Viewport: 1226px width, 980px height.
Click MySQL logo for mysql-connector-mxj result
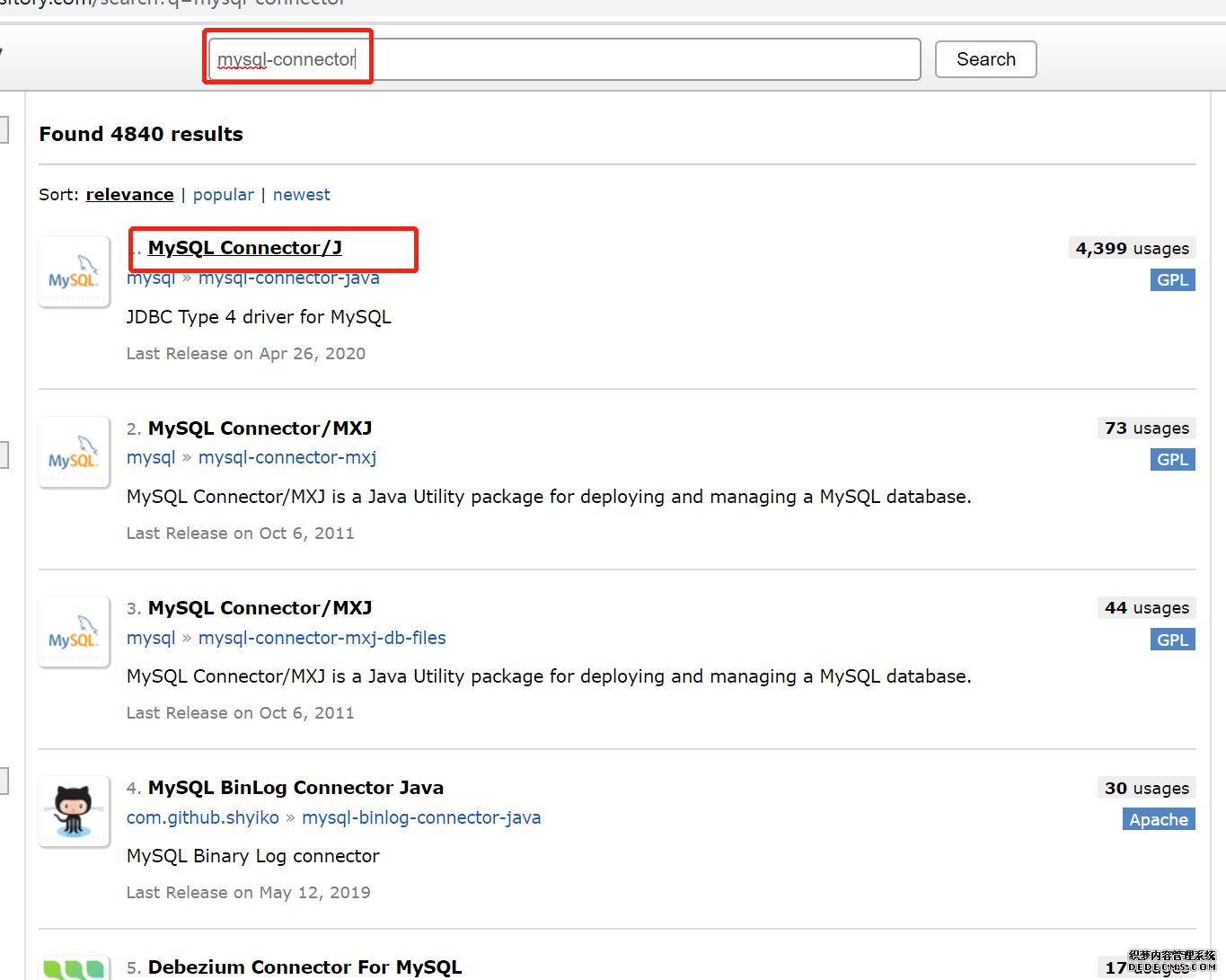tap(74, 452)
